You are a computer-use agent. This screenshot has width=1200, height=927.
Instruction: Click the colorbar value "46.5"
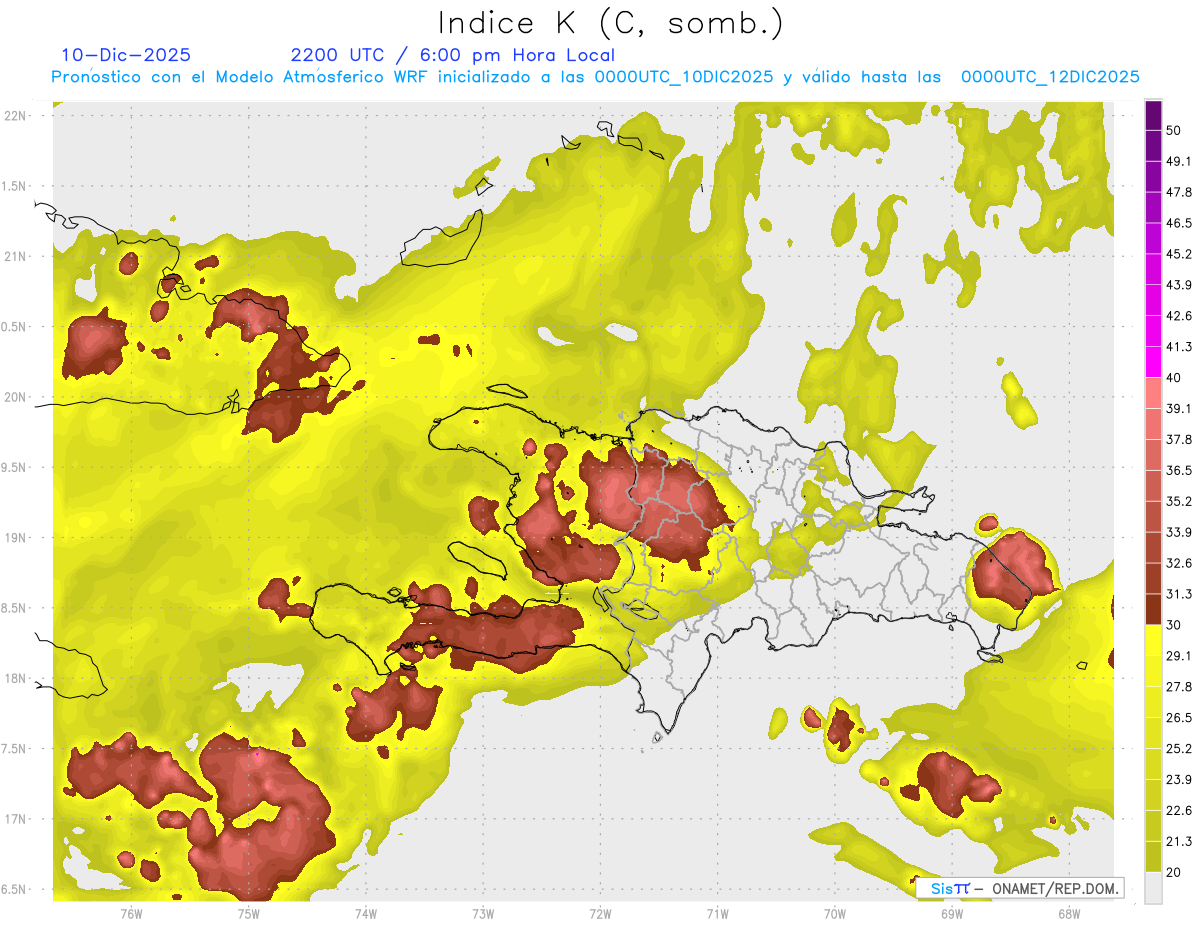point(1179,223)
